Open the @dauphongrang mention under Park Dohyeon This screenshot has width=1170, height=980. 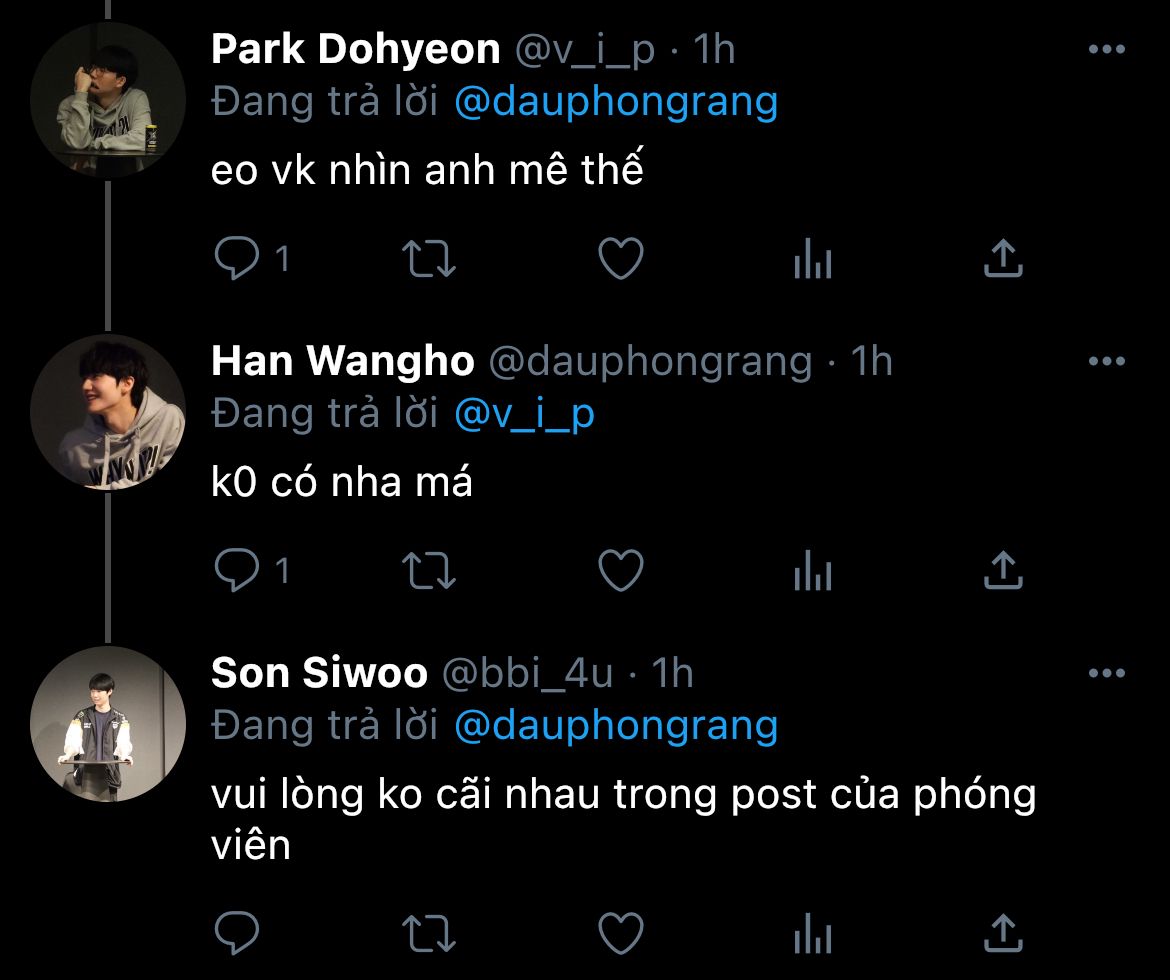coord(616,102)
